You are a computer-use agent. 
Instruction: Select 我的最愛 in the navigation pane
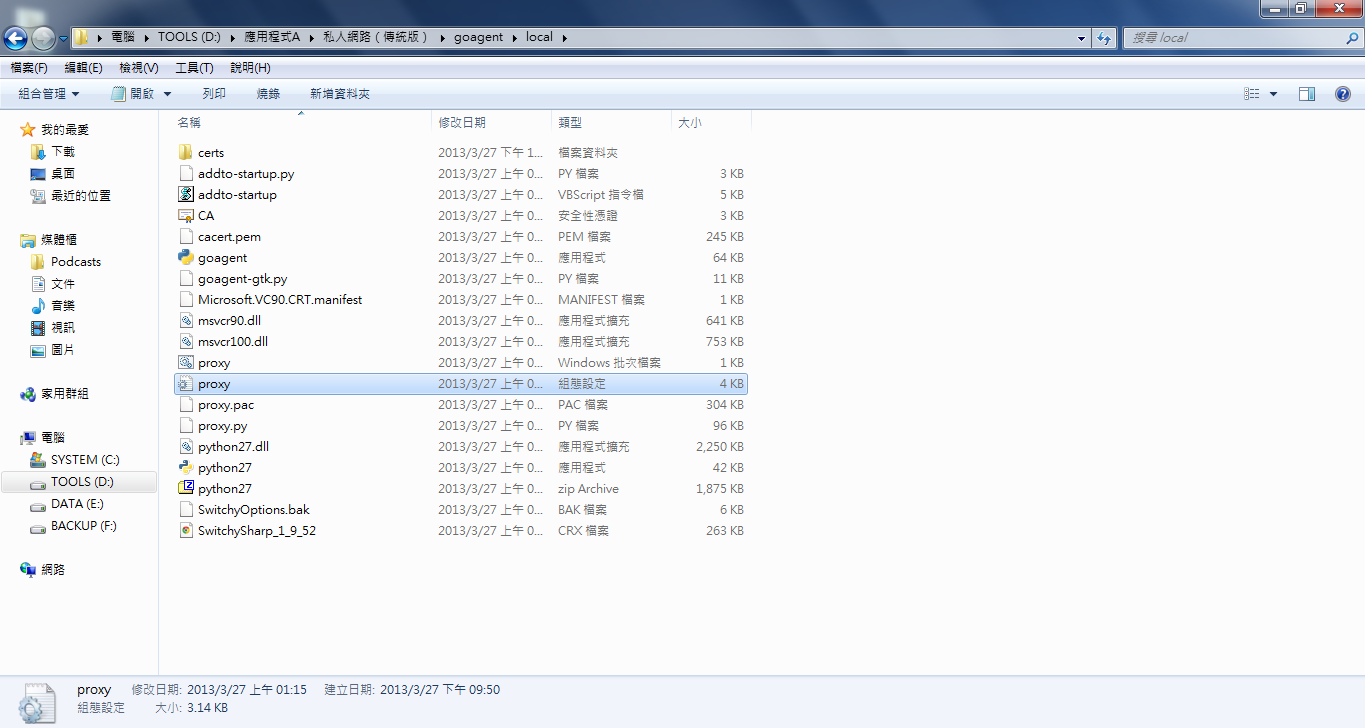pyautogui.click(x=65, y=130)
